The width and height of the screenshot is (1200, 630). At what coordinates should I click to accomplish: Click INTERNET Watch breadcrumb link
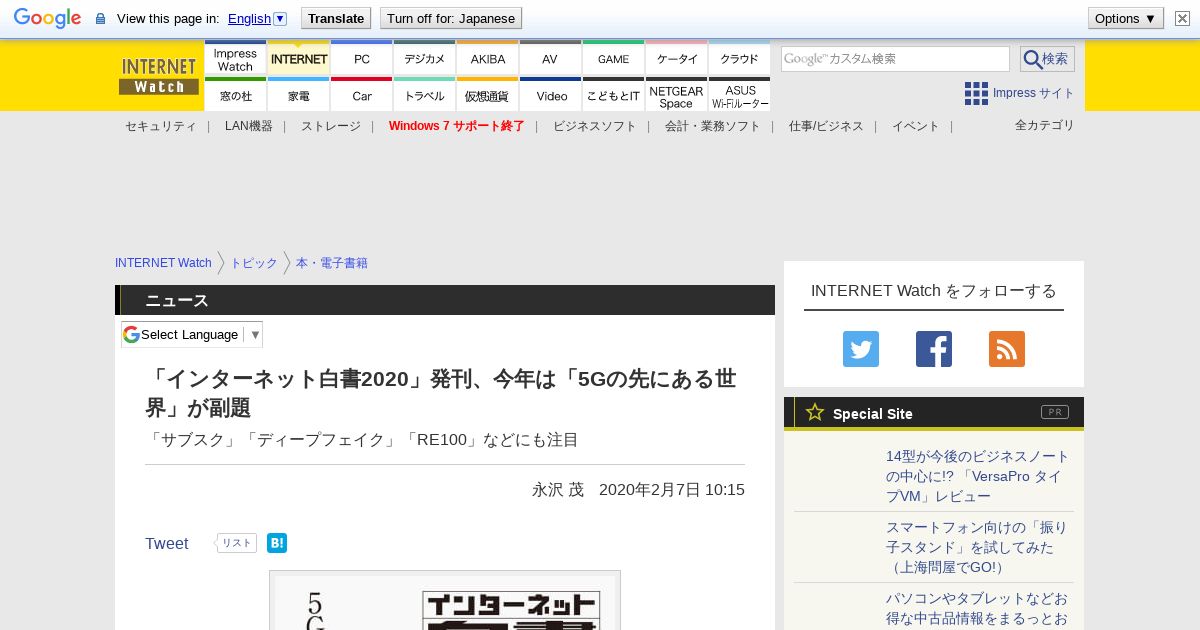click(x=163, y=263)
